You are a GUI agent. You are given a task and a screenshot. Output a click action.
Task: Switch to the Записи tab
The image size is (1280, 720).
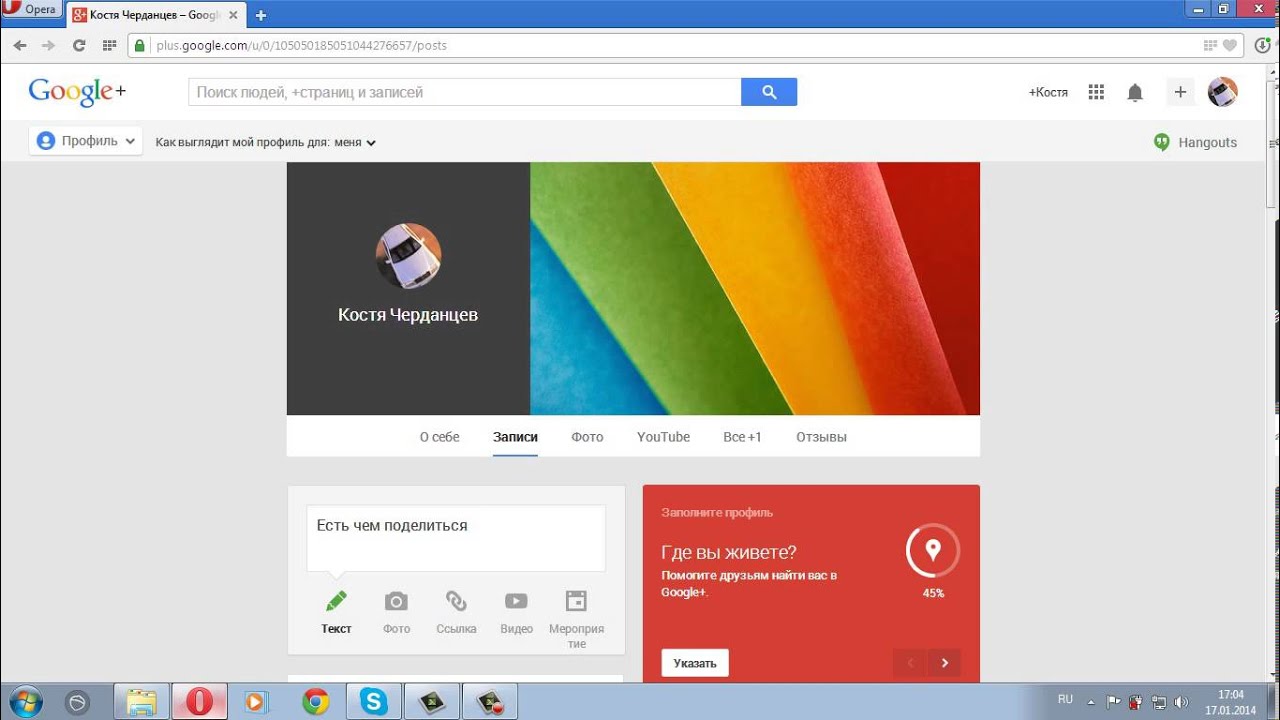[x=515, y=437]
